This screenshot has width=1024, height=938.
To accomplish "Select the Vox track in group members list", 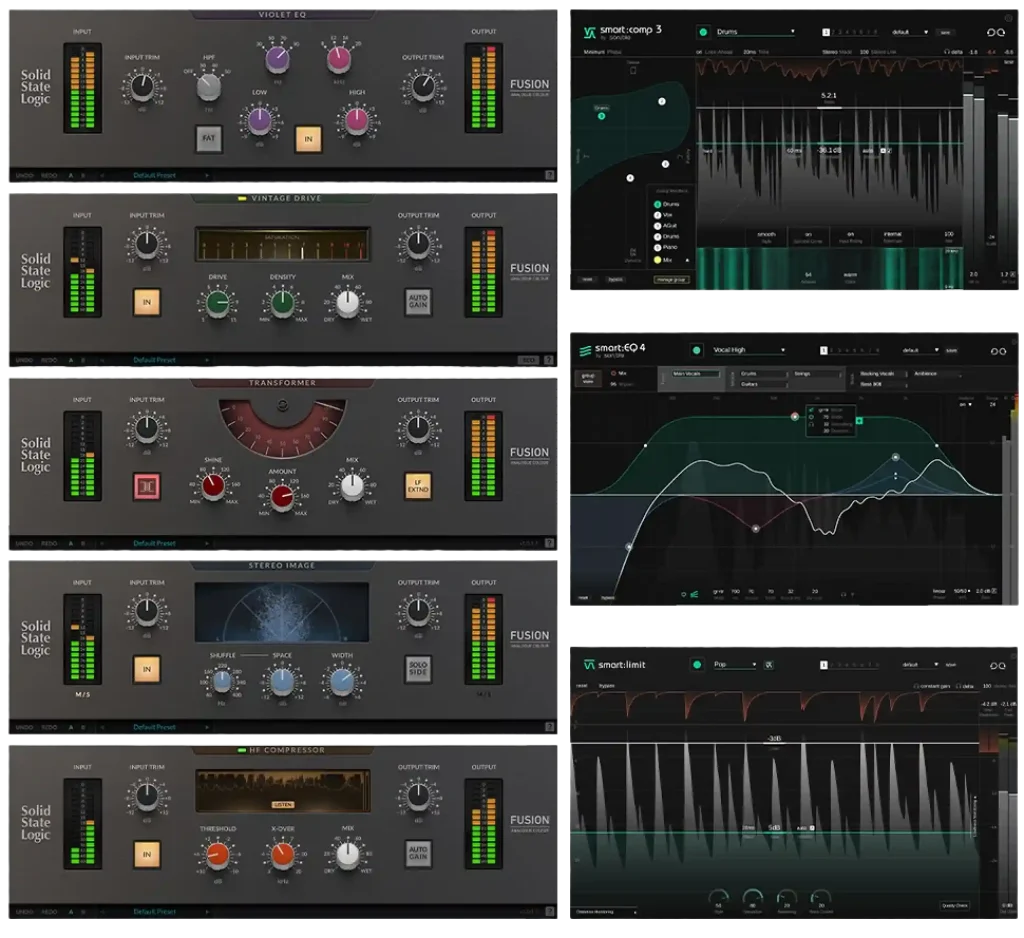I will coord(669,215).
